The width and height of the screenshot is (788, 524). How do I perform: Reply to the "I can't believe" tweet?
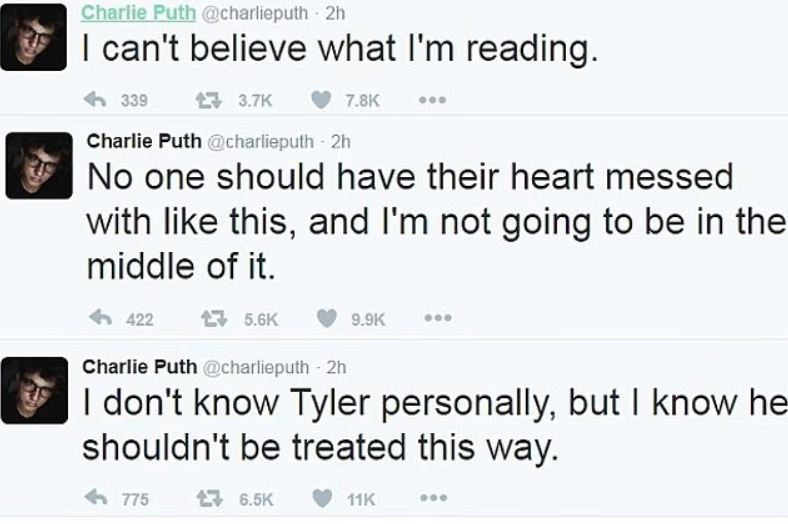tap(94, 99)
